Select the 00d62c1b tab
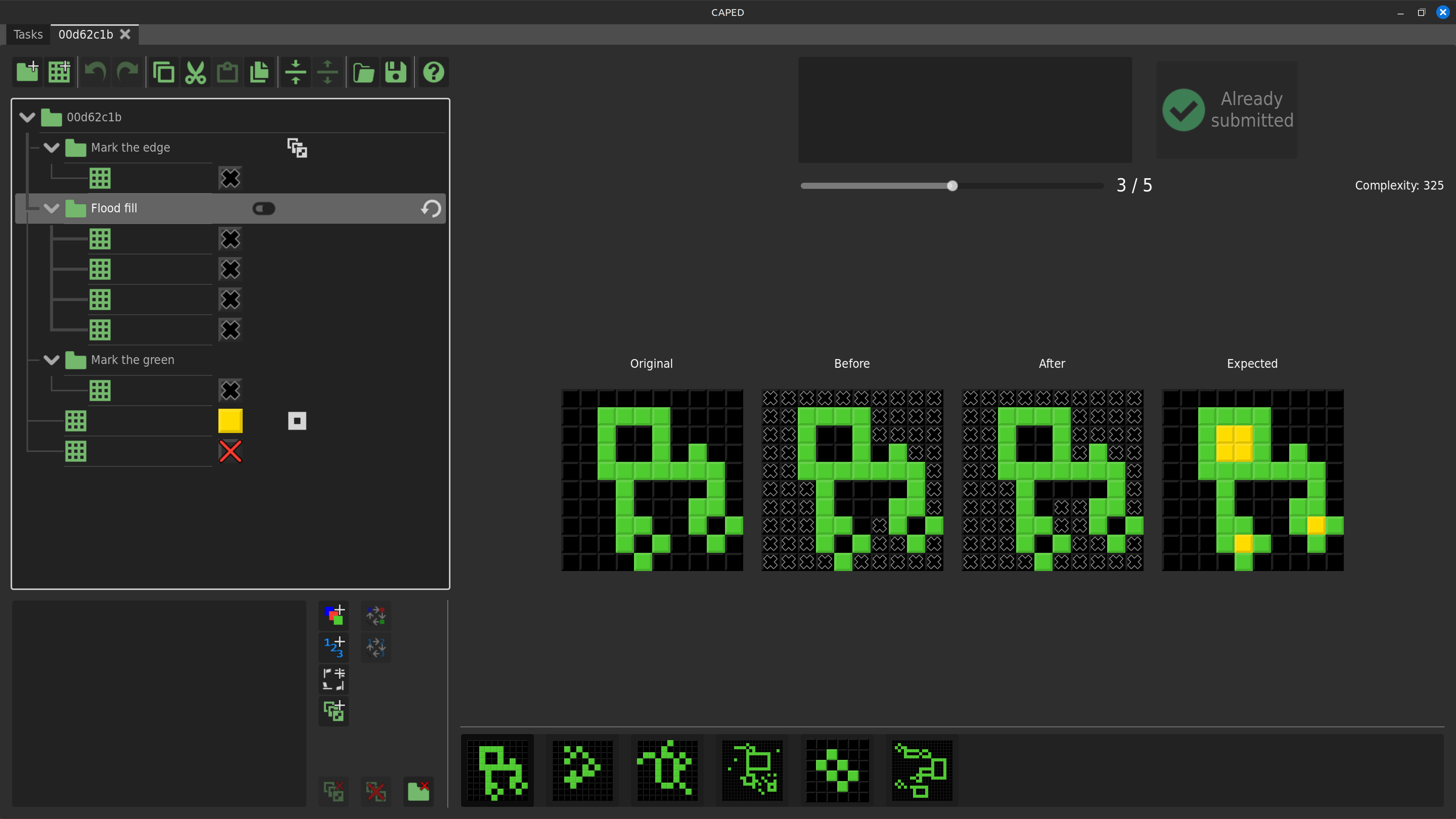 (x=86, y=35)
